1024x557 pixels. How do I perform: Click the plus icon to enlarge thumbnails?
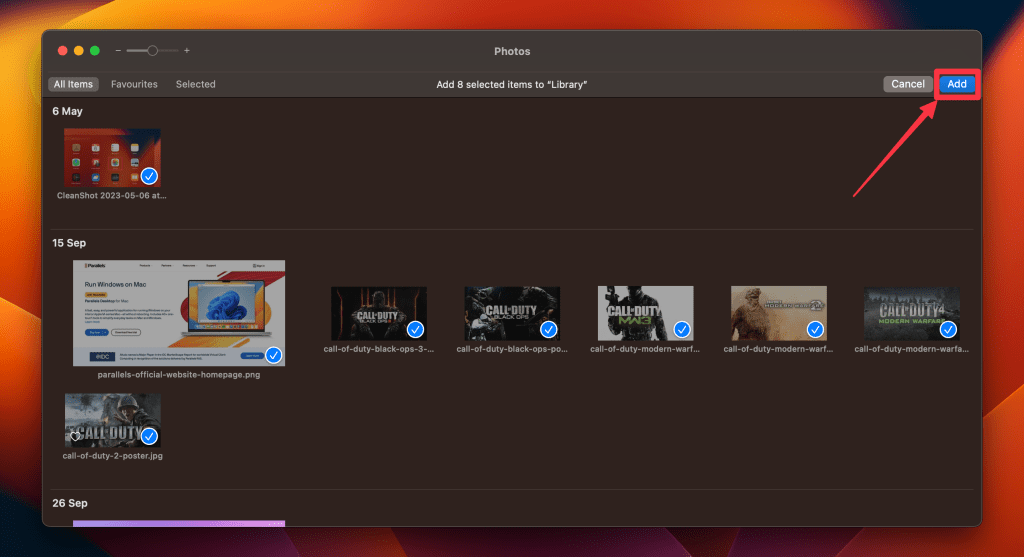186,51
